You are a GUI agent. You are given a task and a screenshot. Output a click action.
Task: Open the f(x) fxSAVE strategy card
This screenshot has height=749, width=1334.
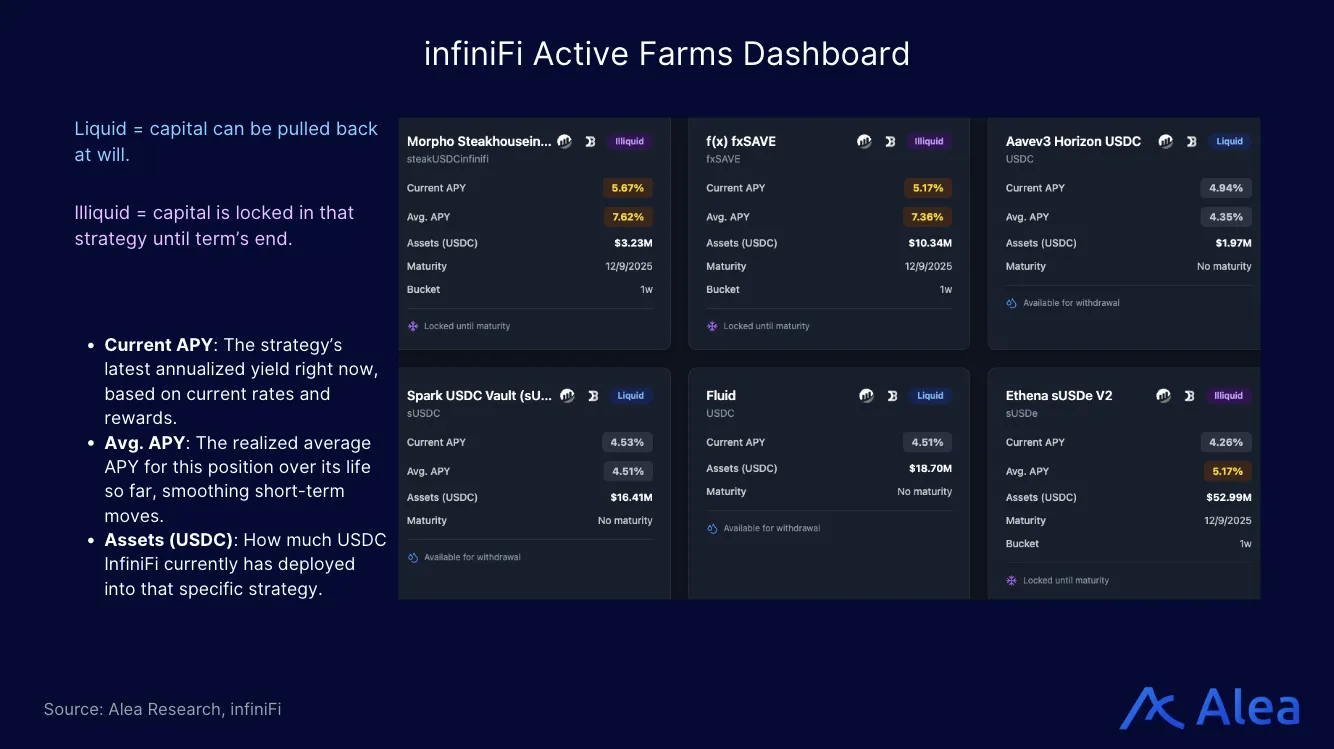(829, 234)
